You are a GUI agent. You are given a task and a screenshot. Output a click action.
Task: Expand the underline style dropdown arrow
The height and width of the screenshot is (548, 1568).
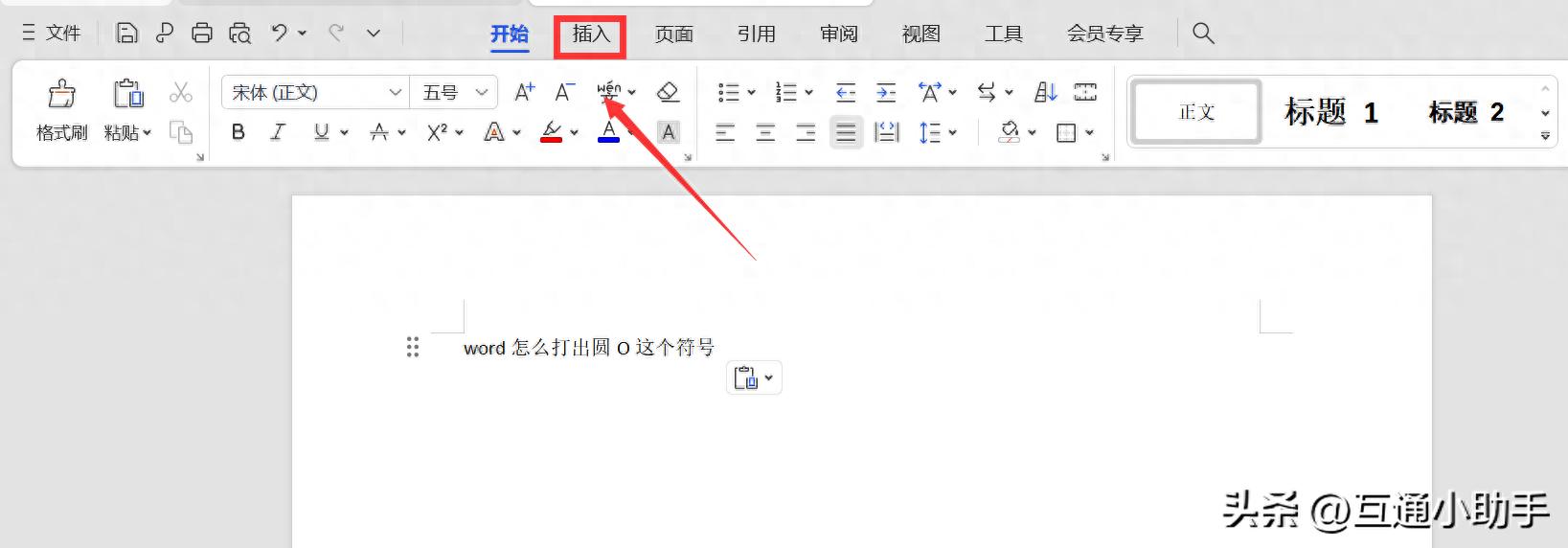point(344,133)
